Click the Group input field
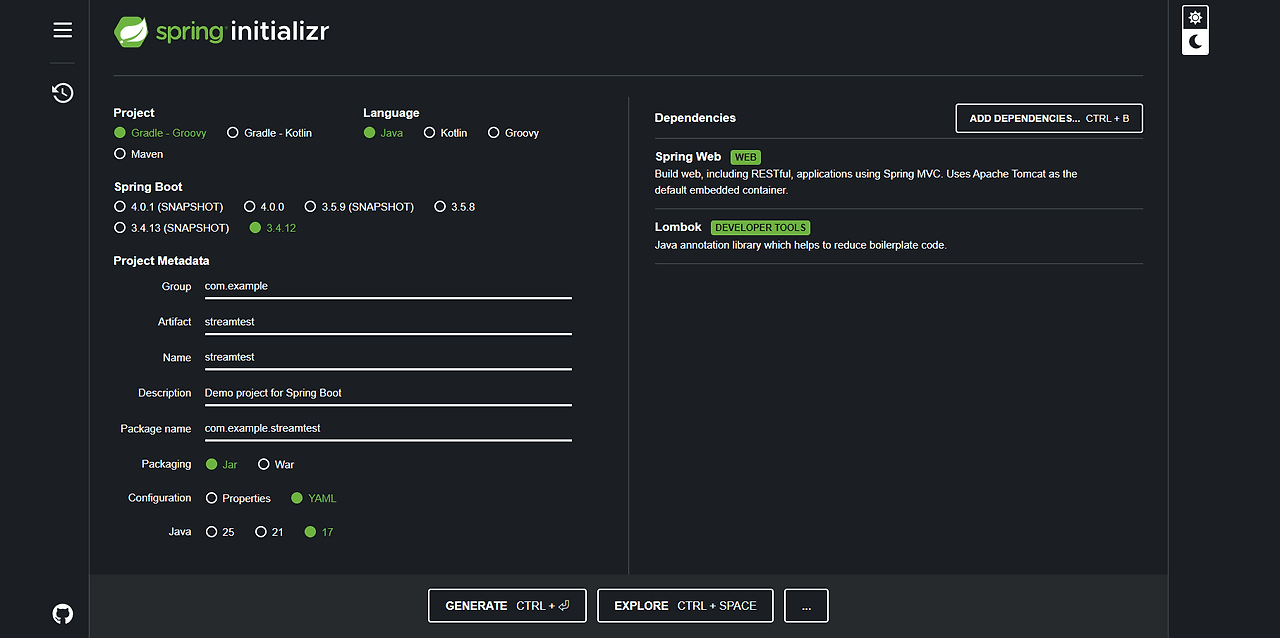Image resolution: width=1280 pixels, height=638 pixels. tap(388, 286)
